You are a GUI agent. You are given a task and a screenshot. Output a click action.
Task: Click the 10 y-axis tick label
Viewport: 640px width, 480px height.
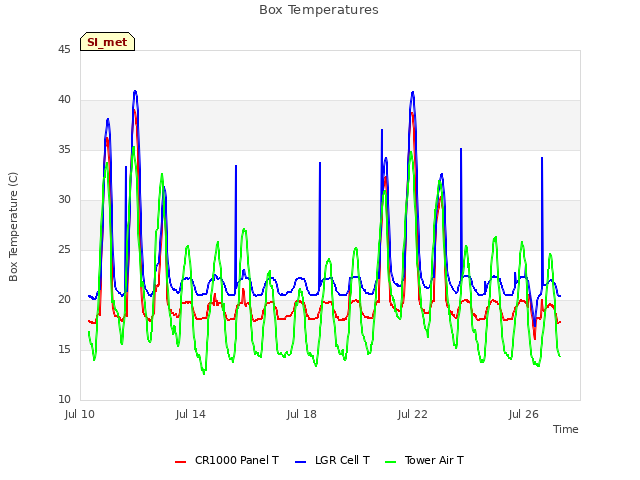(x=64, y=399)
